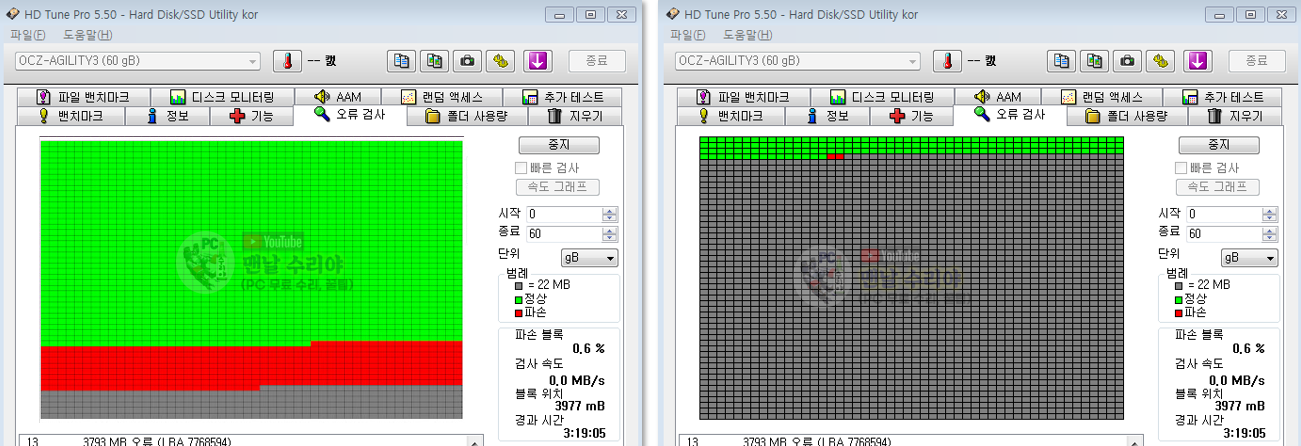This screenshot has width=1301, height=446.
Task: Open 파일(F) menu in left window
Action: pyautogui.click(x=29, y=34)
